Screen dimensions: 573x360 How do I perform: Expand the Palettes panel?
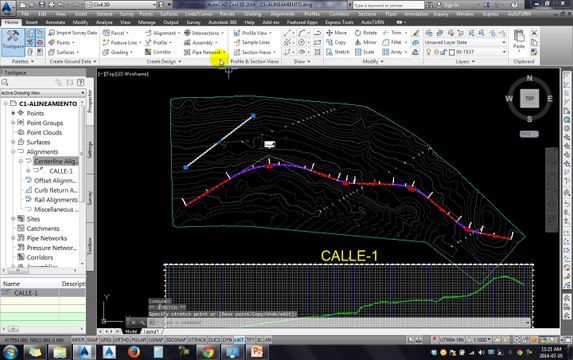coord(22,61)
